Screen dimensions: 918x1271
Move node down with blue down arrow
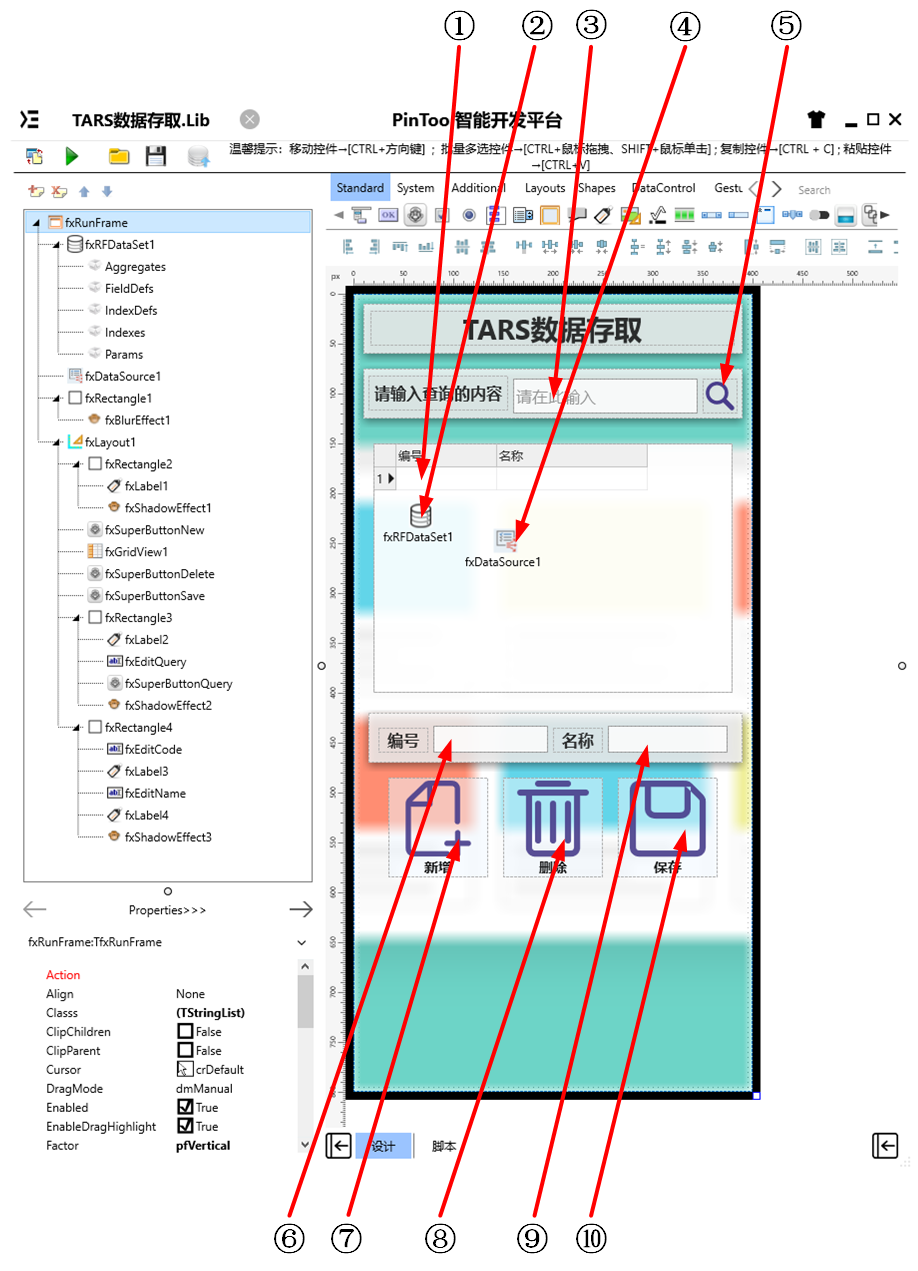[107, 191]
